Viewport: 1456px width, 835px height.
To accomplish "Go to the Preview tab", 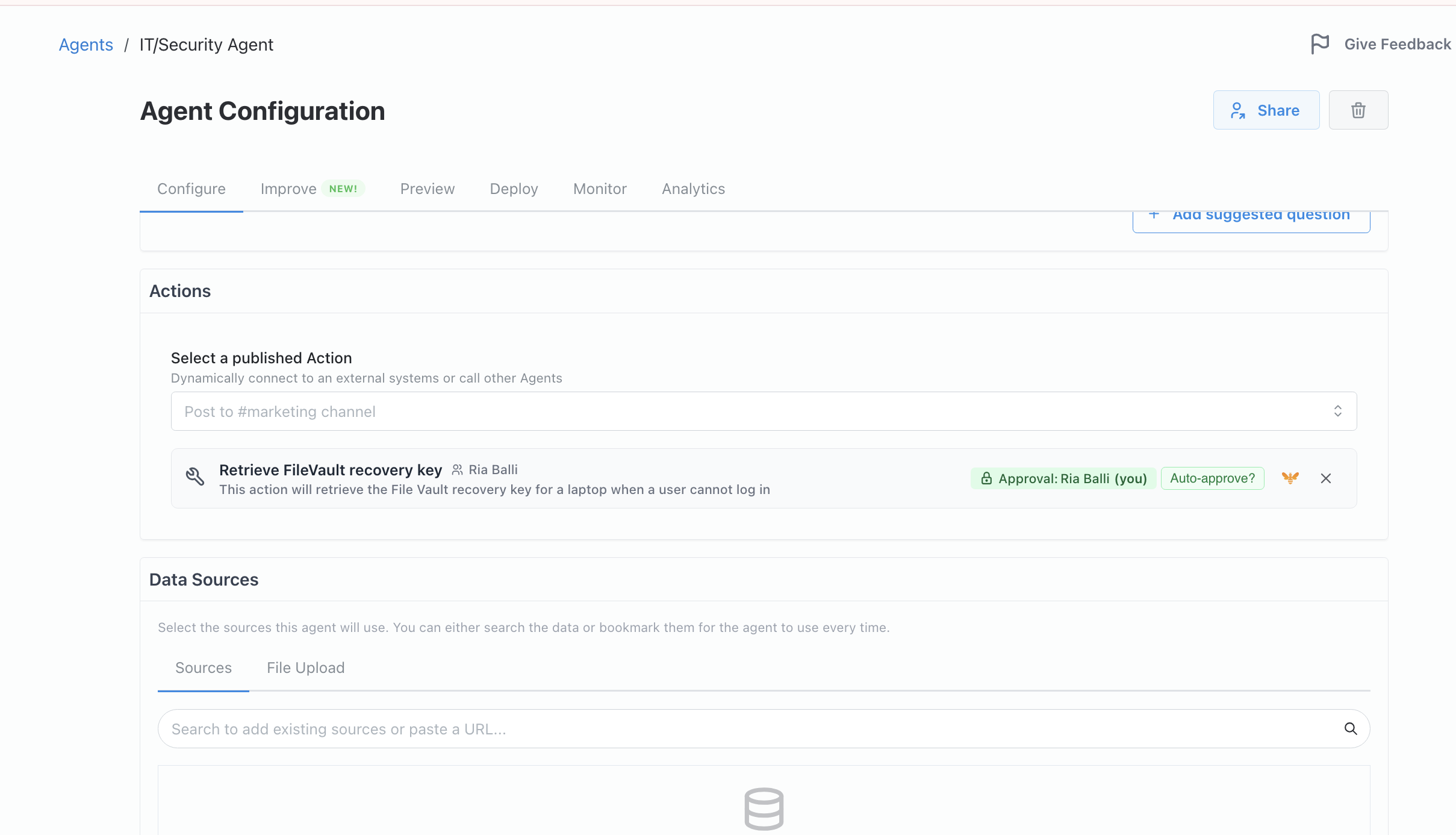I will (428, 189).
